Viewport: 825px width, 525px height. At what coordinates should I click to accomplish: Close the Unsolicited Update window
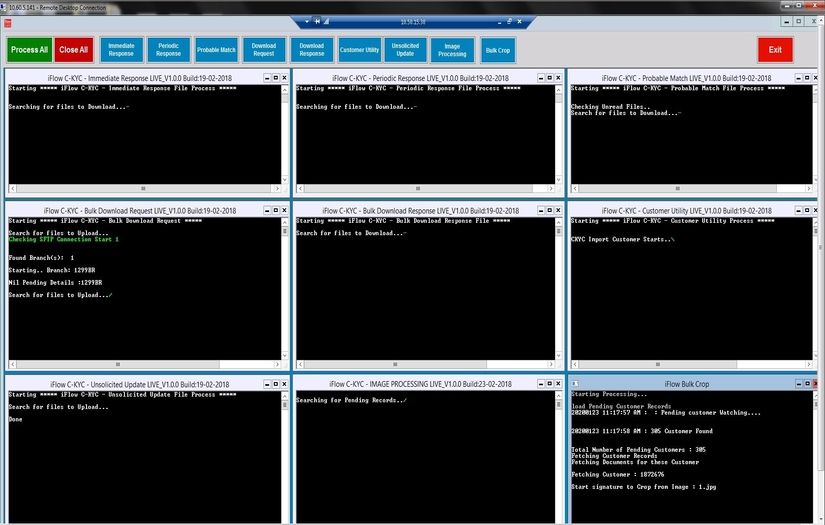click(285, 384)
